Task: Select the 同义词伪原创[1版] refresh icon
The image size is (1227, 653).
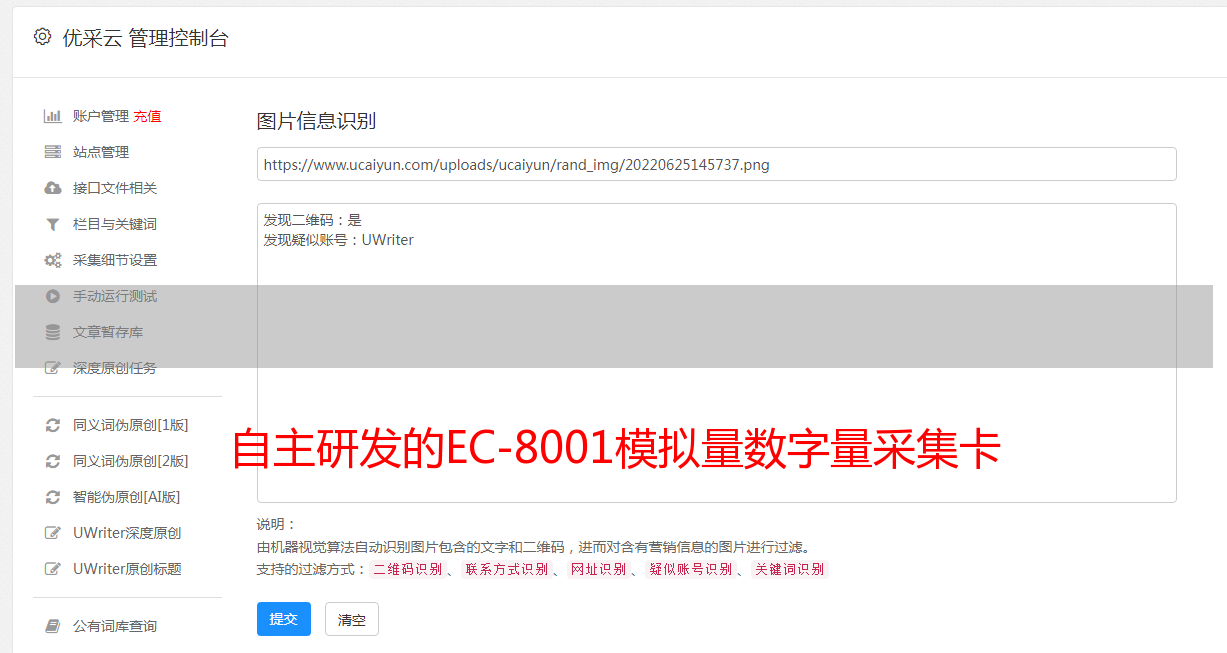Action: (x=53, y=425)
